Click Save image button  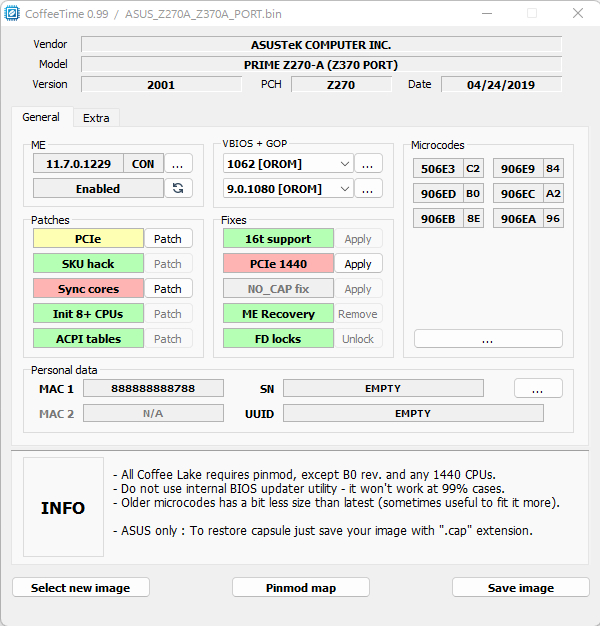pyautogui.click(x=521, y=587)
